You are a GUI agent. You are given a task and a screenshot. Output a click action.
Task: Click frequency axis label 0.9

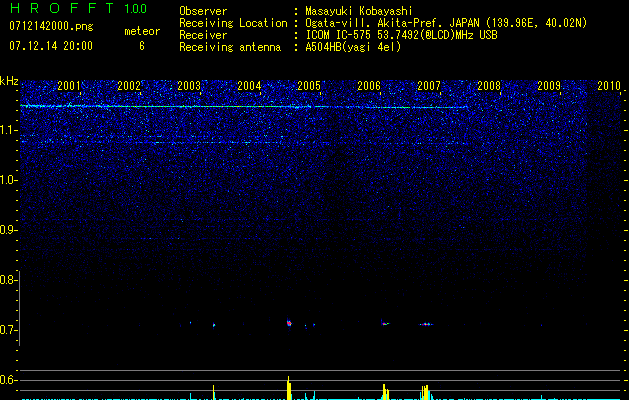click(8, 230)
